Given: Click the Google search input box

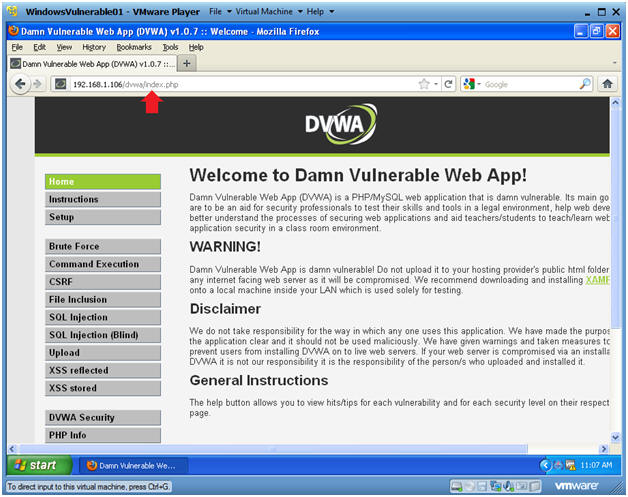Looking at the screenshot, I should pyautogui.click(x=531, y=84).
